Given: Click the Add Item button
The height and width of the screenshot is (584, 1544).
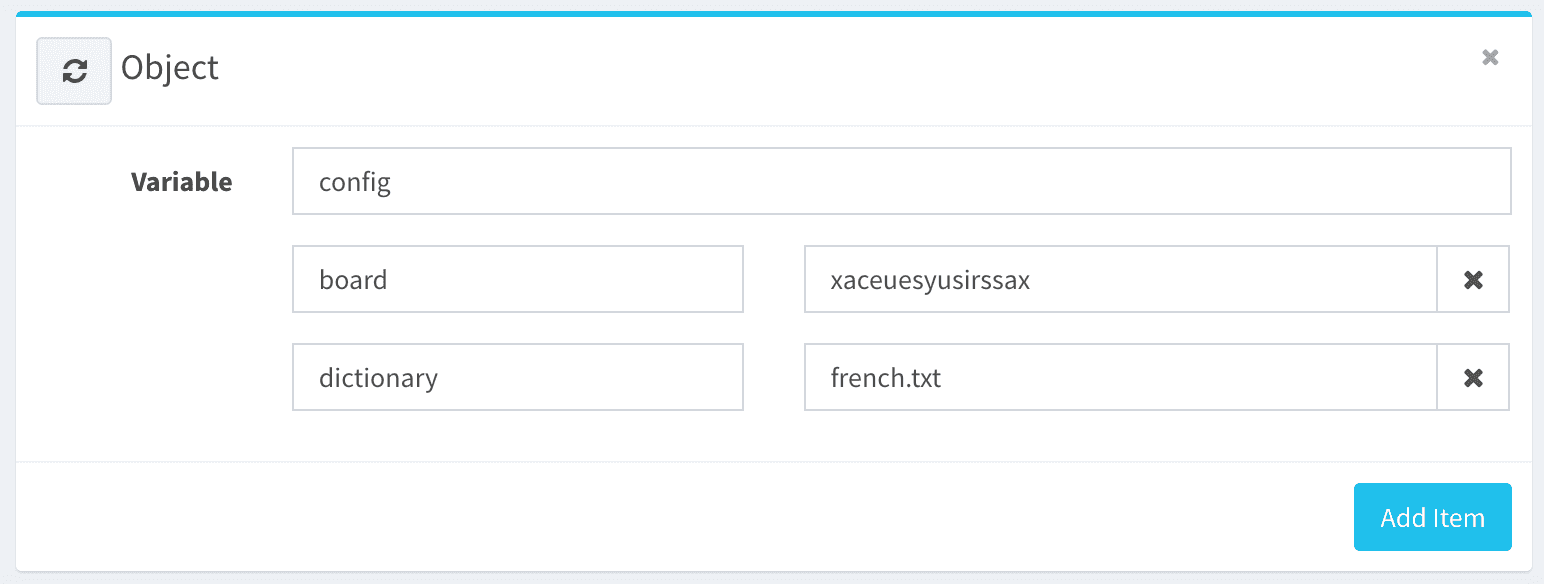Looking at the screenshot, I should pyautogui.click(x=1432, y=518).
